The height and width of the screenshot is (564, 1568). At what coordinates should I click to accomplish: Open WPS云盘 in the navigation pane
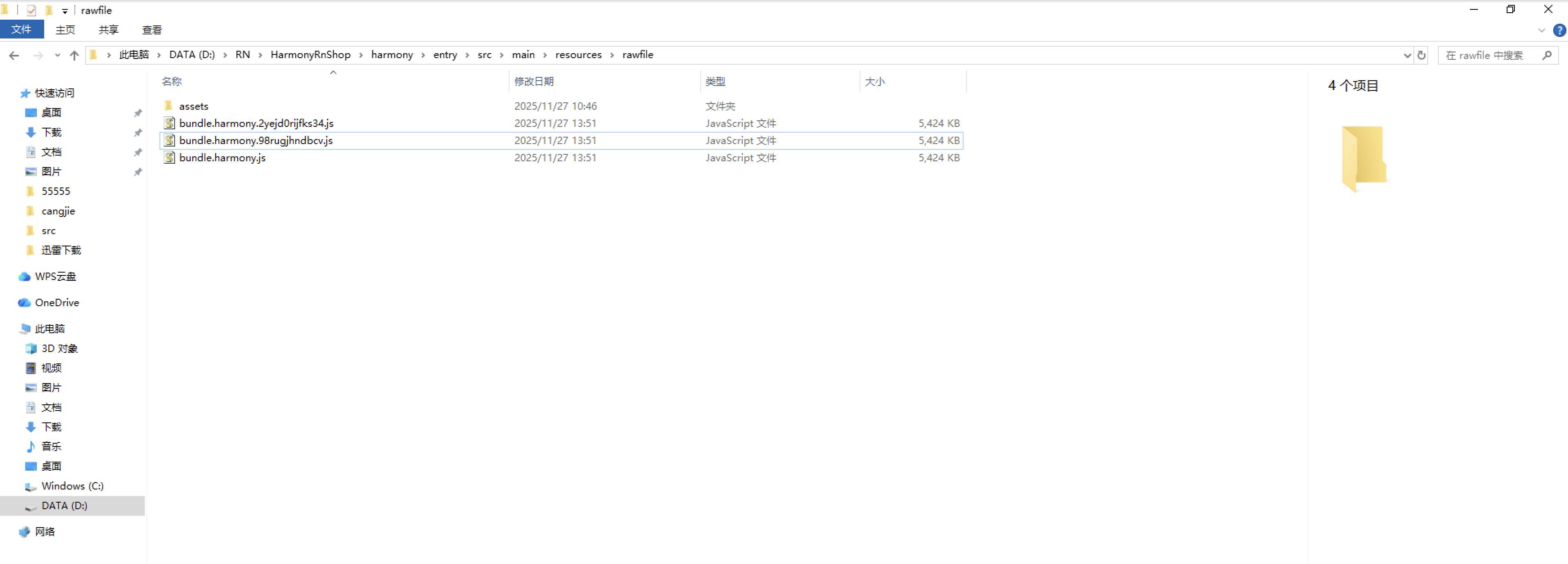(x=55, y=277)
